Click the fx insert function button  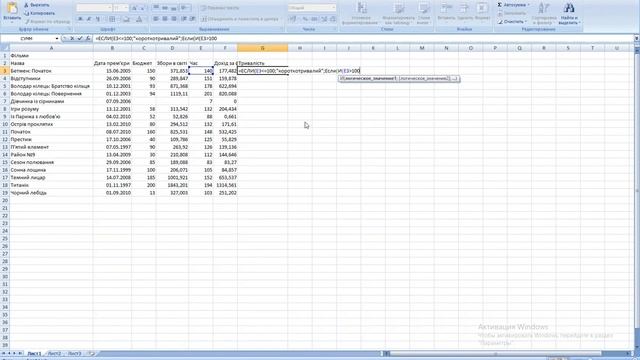88,38
